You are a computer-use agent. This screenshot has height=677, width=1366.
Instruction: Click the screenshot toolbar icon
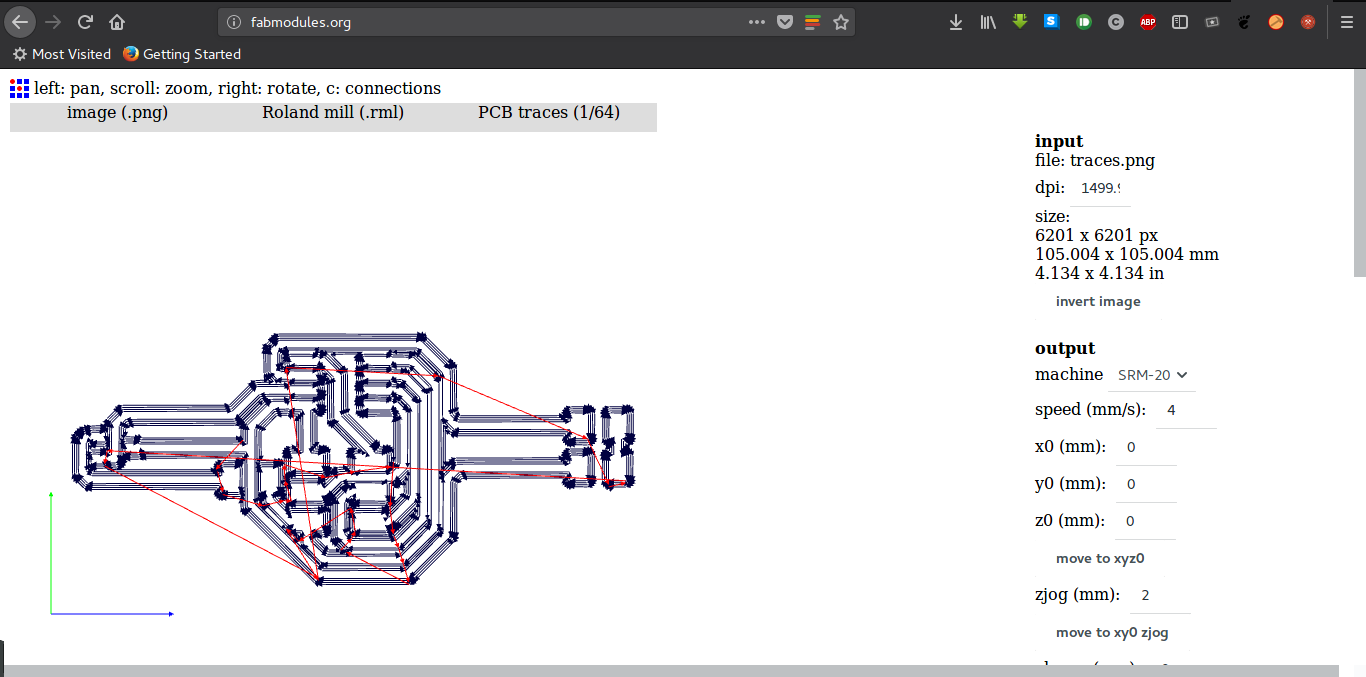click(x=1211, y=21)
